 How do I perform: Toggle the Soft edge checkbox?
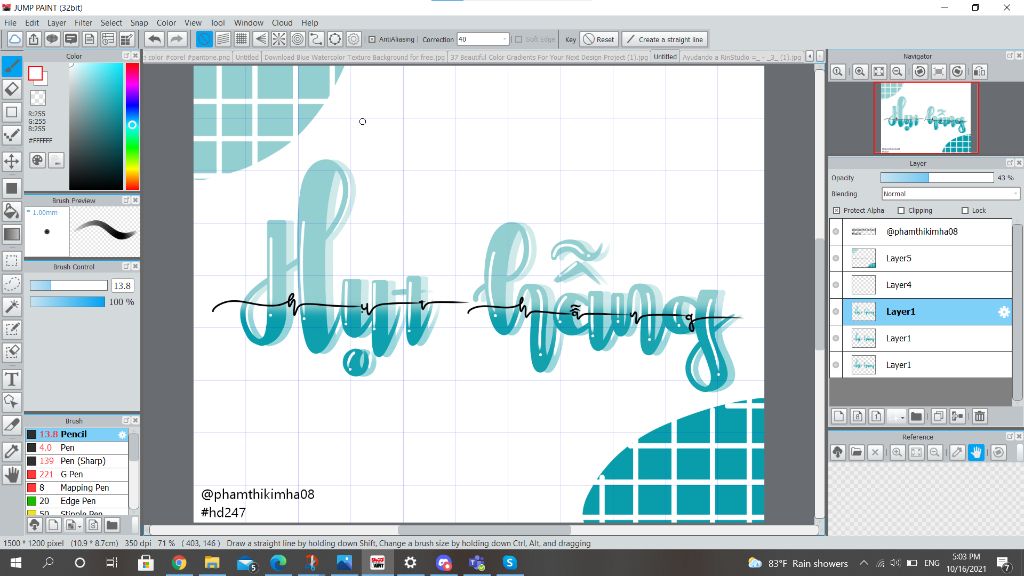[x=519, y=39]
